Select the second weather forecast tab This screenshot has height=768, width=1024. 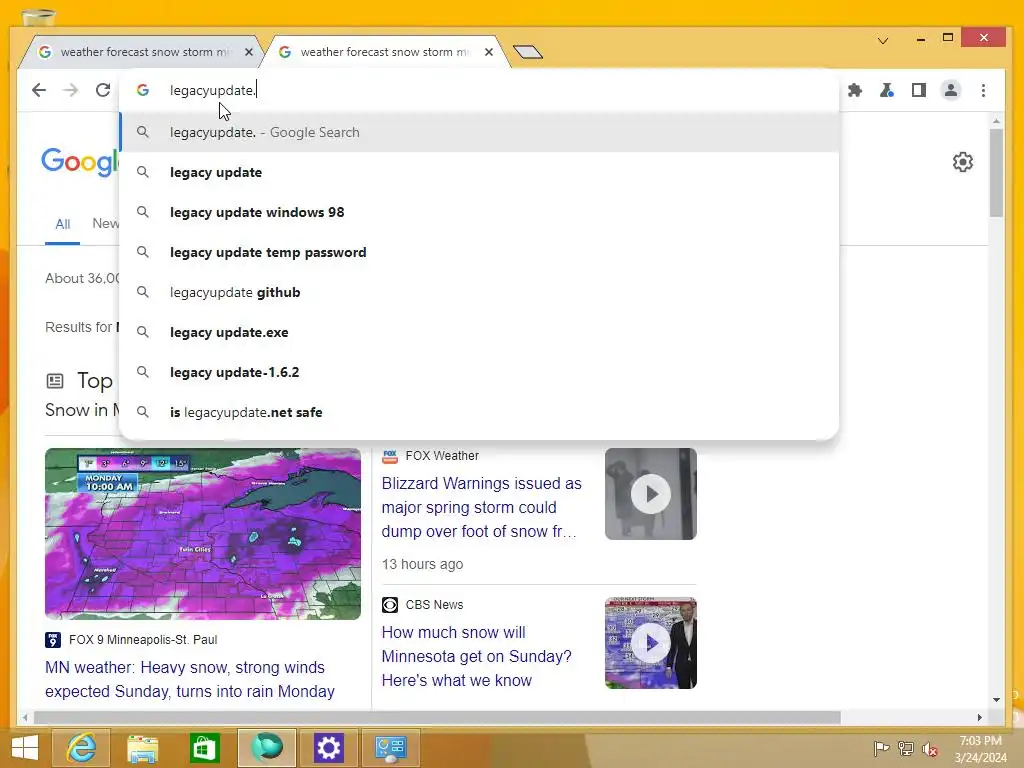[385, 52]
